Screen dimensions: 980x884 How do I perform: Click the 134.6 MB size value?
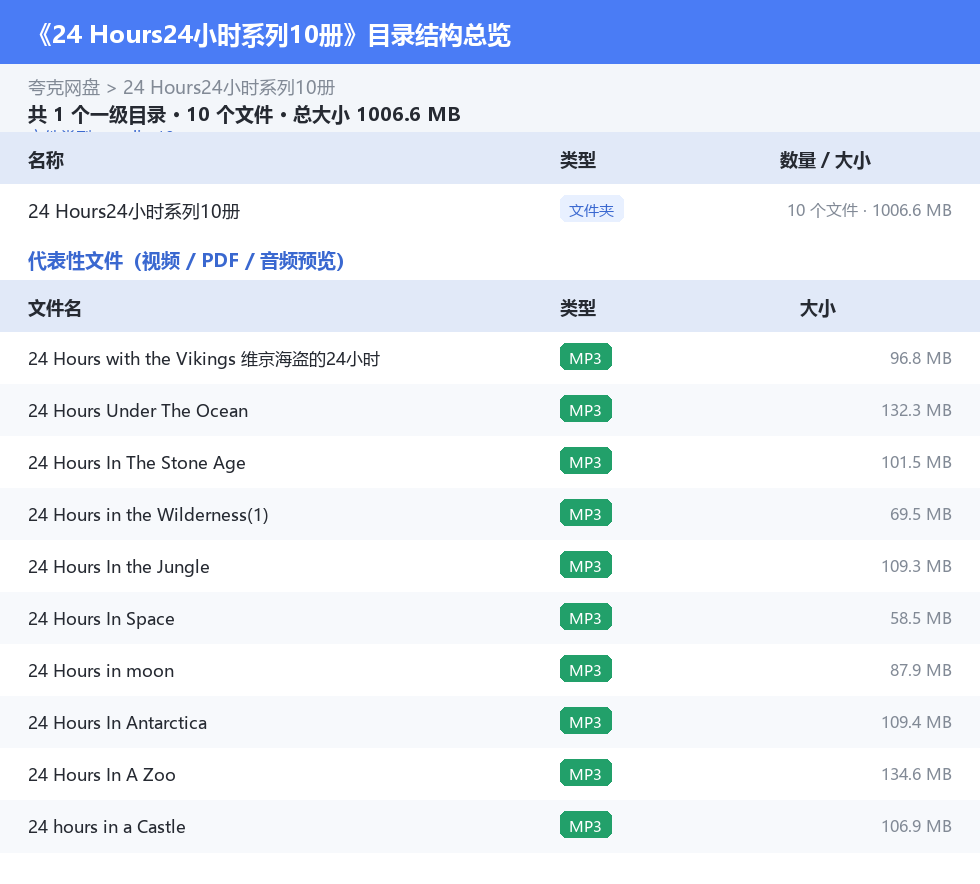point(916,773)
